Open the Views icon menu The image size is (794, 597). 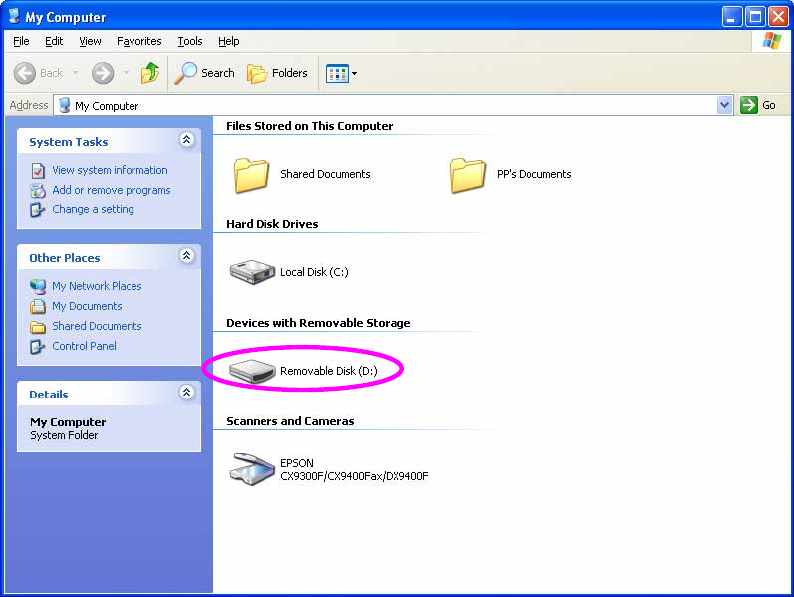341,73
